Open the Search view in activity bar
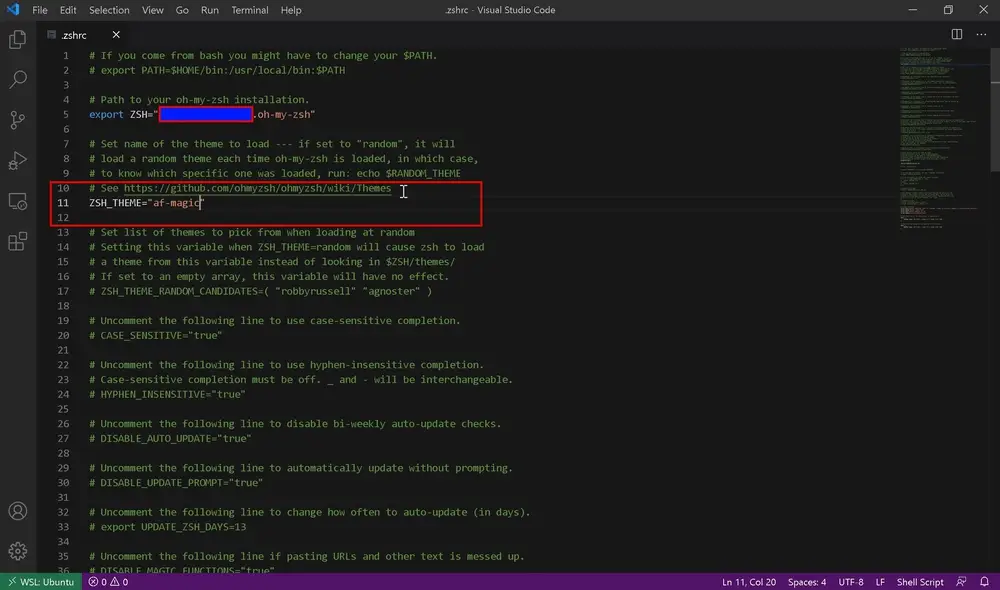This screenshot has height=590, width=1000. click(x=18, y=79)
